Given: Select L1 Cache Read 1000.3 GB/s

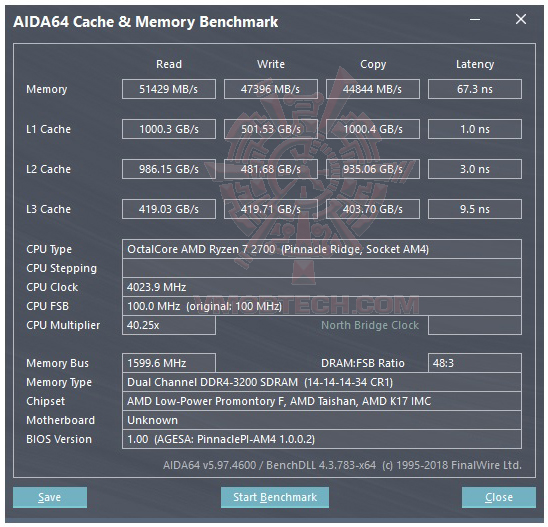Looking at the screenshot, I should tap(169, 129).
